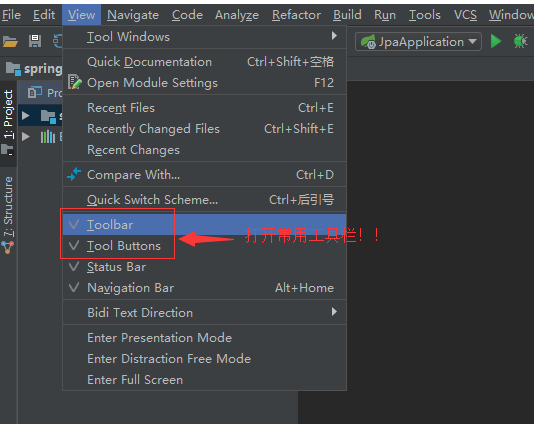
Task: Open the Navigate menu
Action: point(133,15)
